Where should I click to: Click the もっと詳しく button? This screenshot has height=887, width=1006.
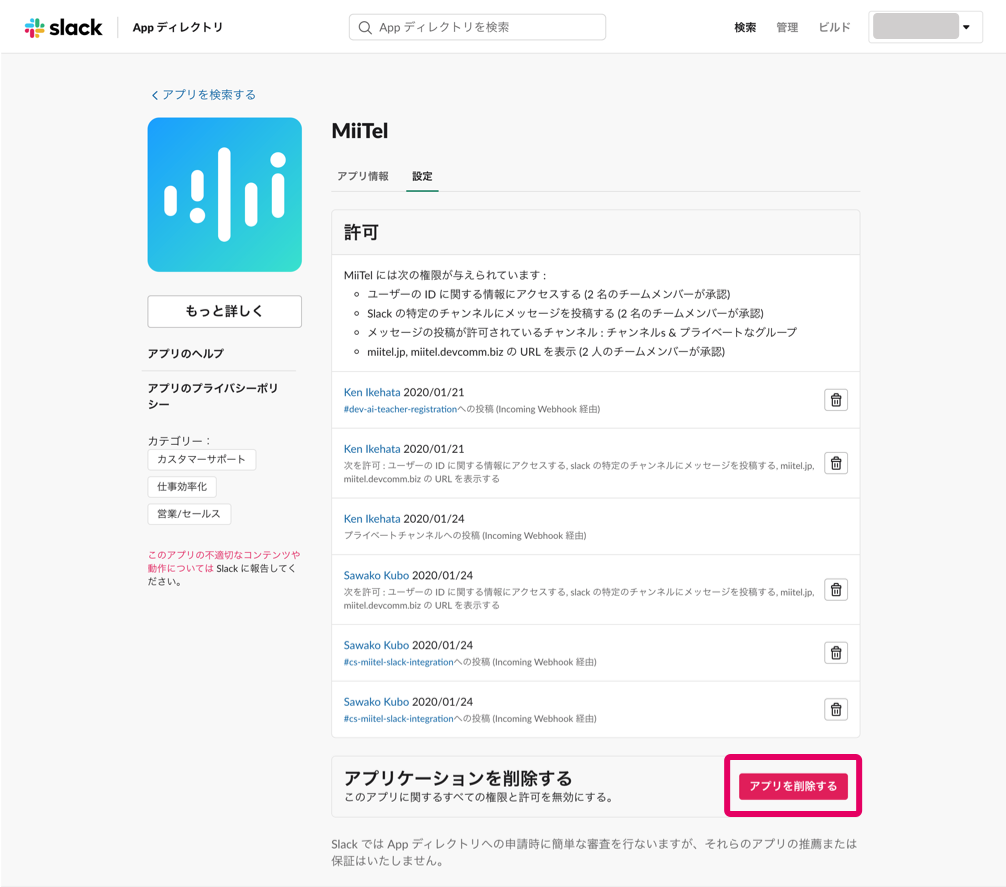coord(225,311)
